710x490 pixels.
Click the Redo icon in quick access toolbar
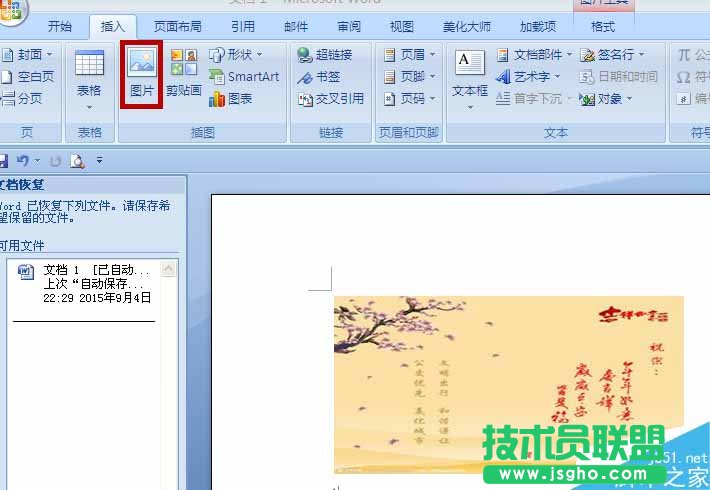point(56,161)
